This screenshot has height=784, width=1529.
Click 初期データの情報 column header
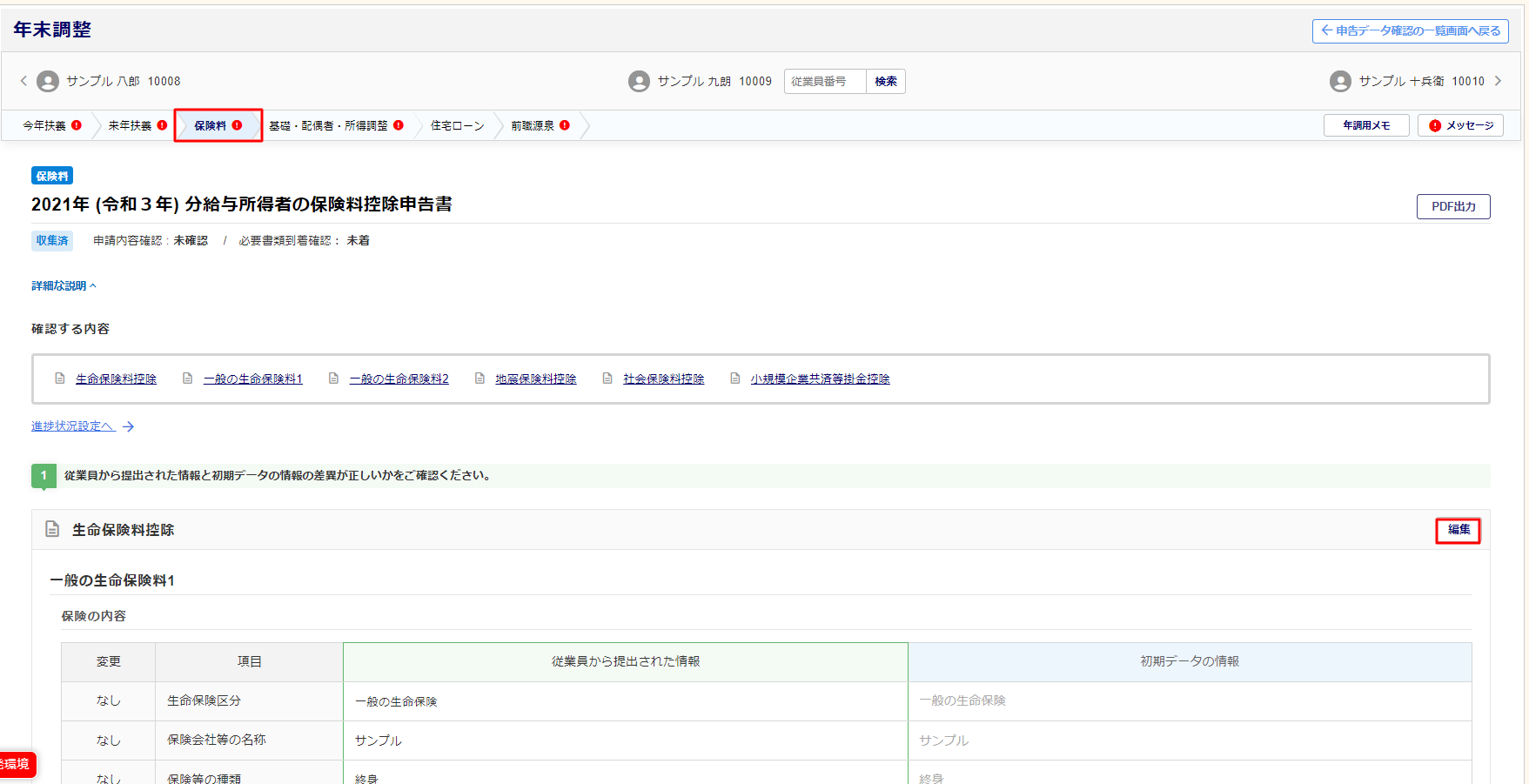[1190, 661]
